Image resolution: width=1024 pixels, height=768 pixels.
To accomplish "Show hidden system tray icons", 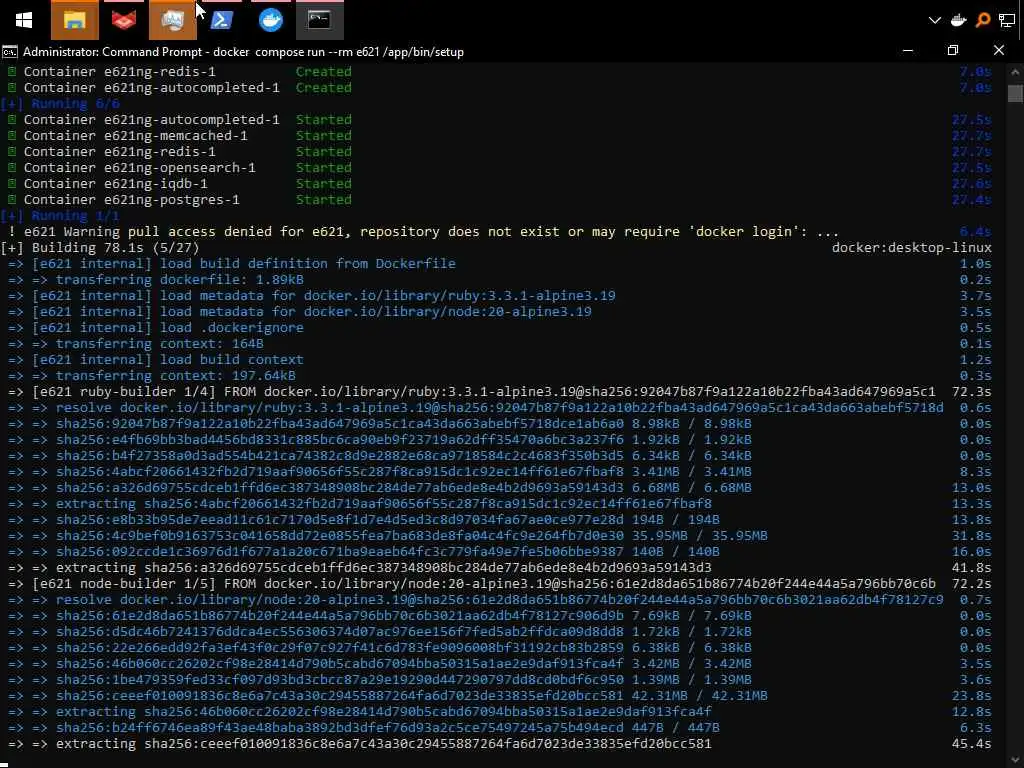I will click(935, 20).
